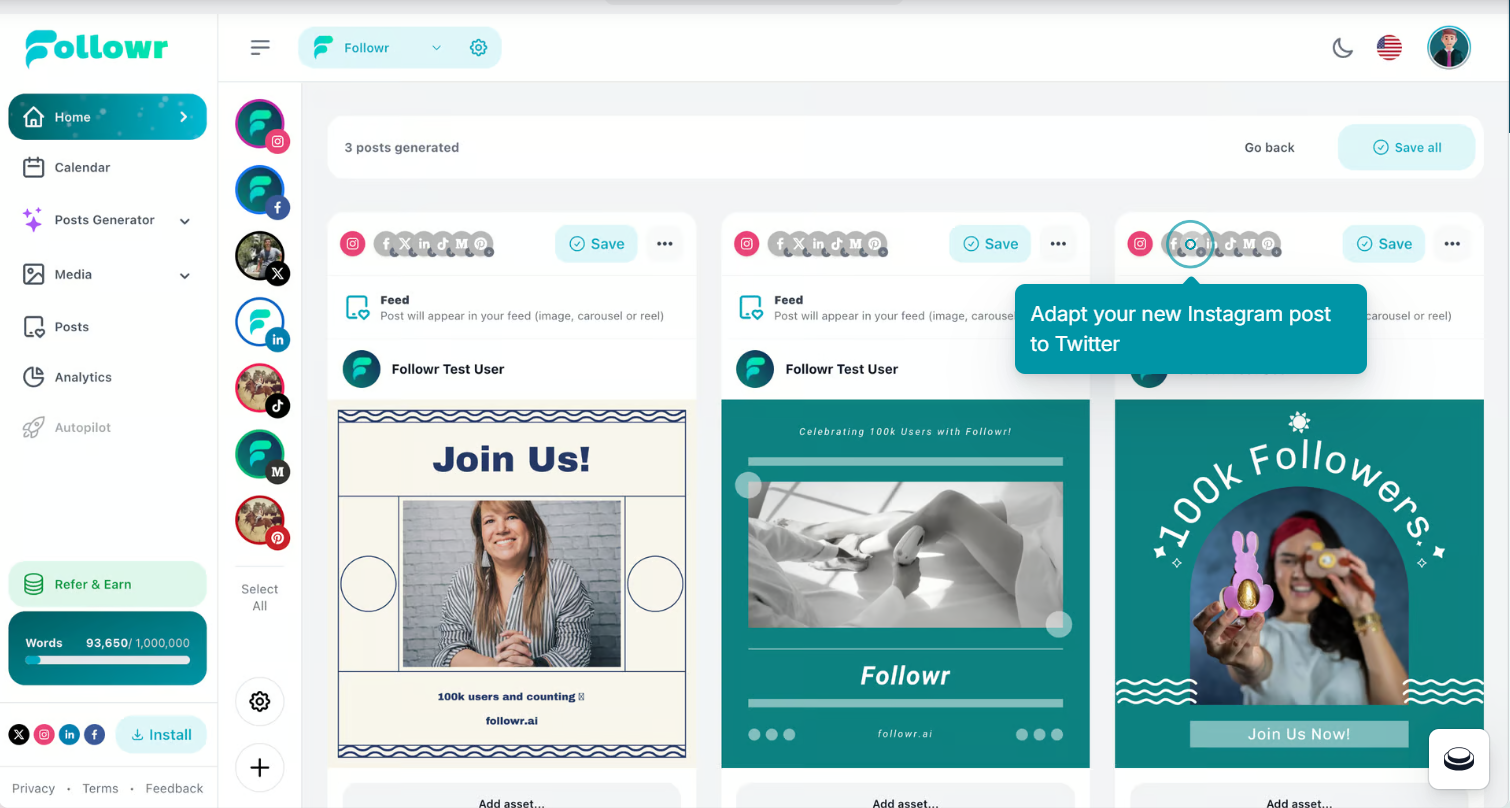Change language via the US flag
The height and width of the screenshot is (808, 1510).
(1389, 48)
